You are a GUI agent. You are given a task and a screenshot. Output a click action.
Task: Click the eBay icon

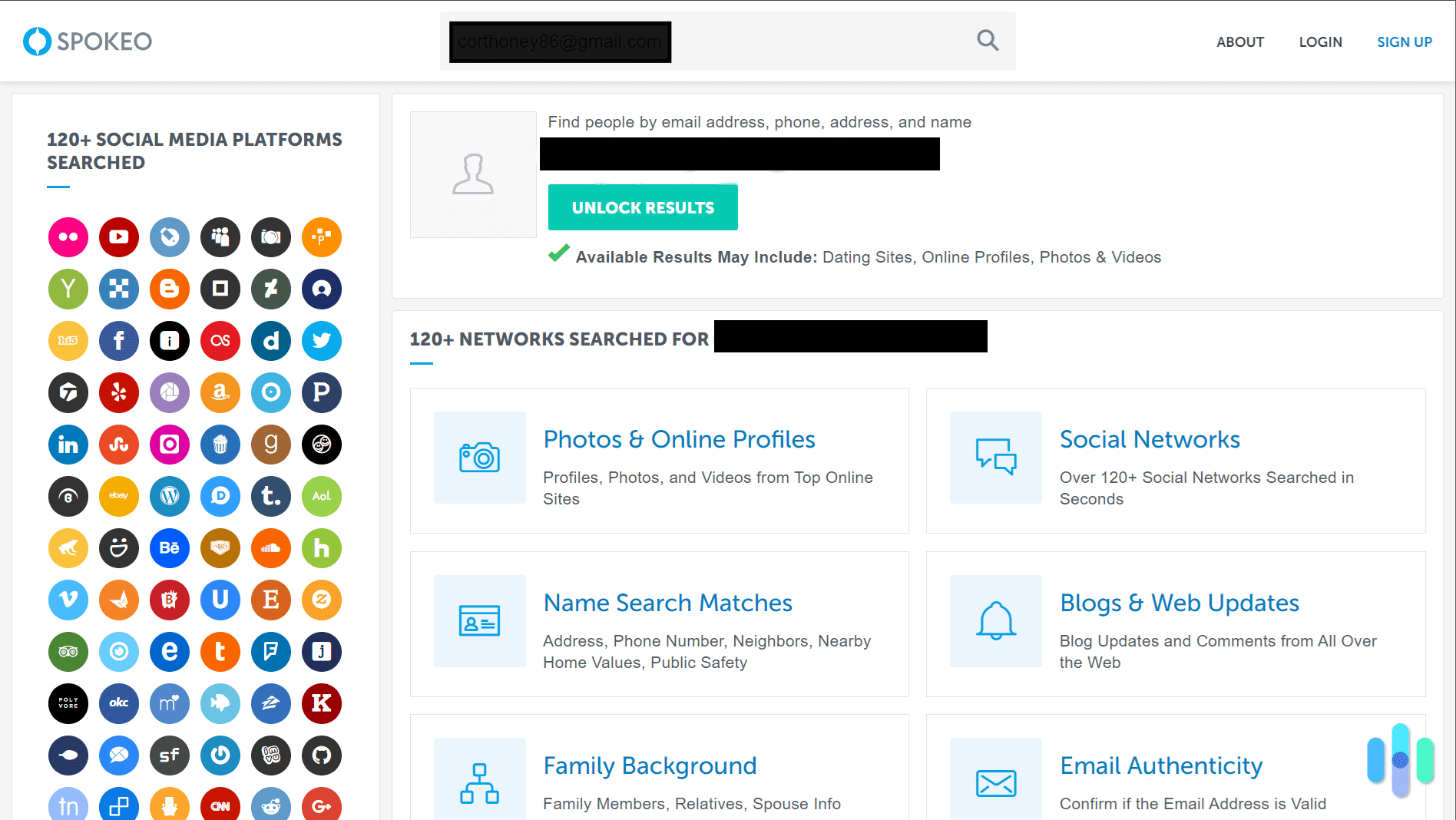(119, 497)
